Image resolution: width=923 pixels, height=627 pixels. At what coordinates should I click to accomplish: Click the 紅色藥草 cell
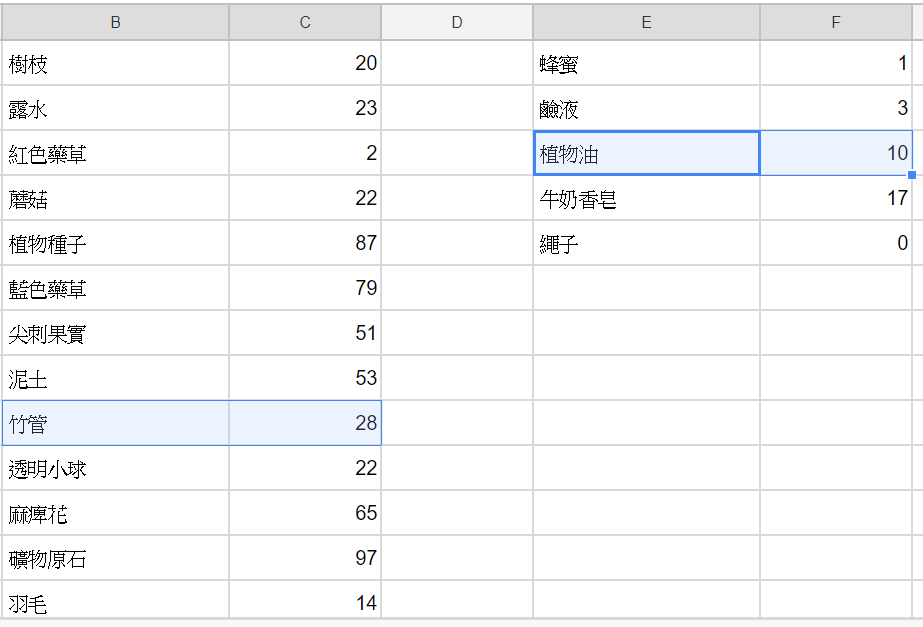(115, 153)
